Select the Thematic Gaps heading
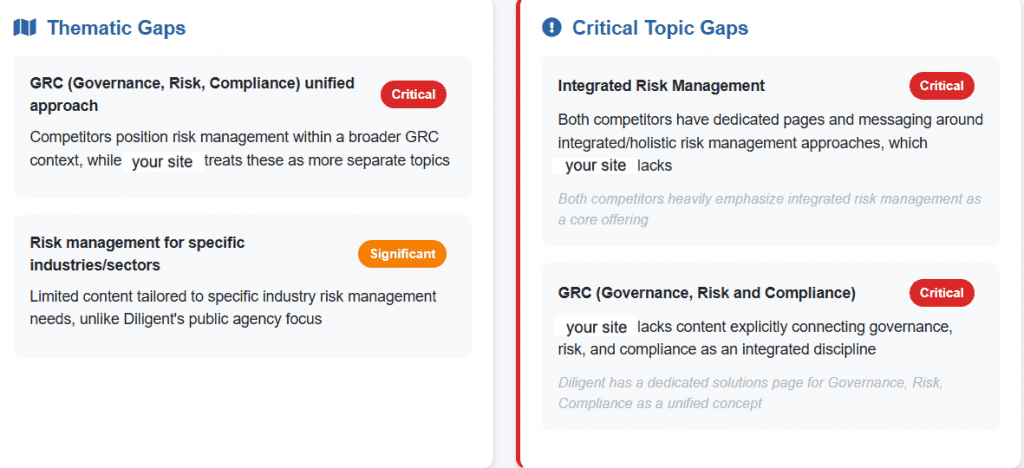This screenshot has width=1024, height=468. point(116,28)
